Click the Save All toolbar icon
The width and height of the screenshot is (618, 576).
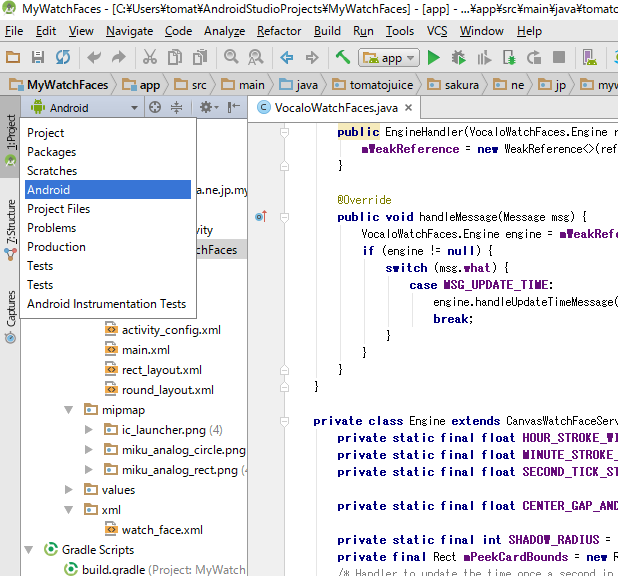coord(39,58)
